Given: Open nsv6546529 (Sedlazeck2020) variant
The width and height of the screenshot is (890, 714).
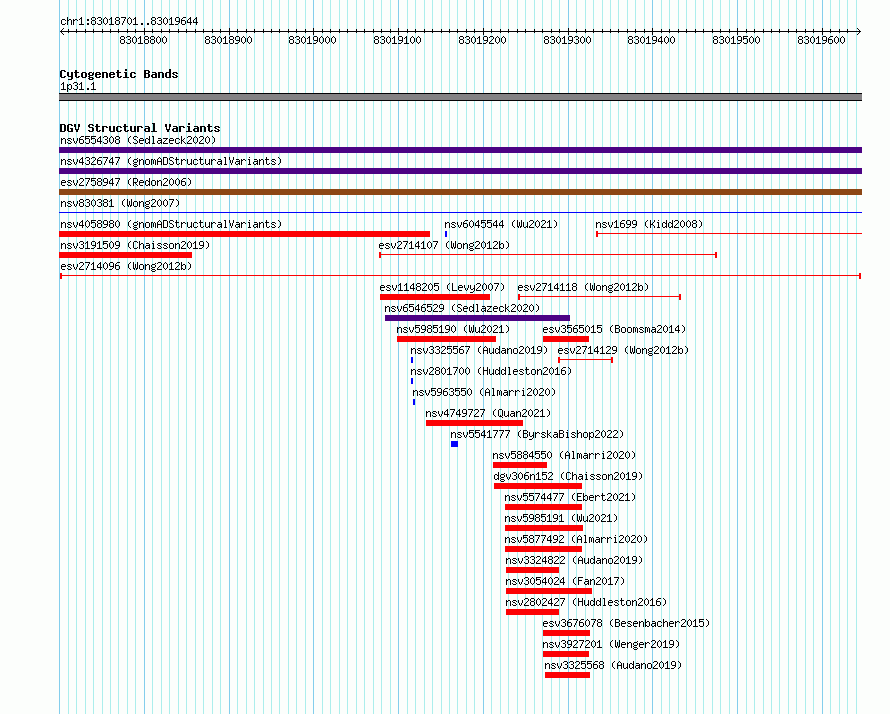Looking at the screenshot, I should (x=462, y=308).
